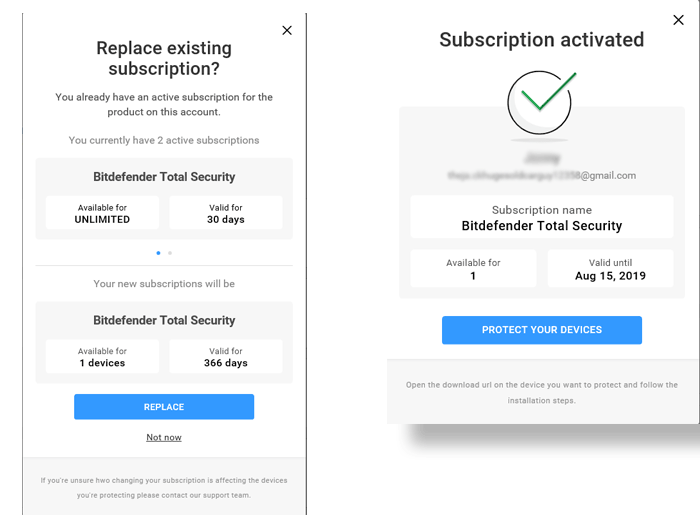Close the Replace existing subscription dialog

click(287, 30)
